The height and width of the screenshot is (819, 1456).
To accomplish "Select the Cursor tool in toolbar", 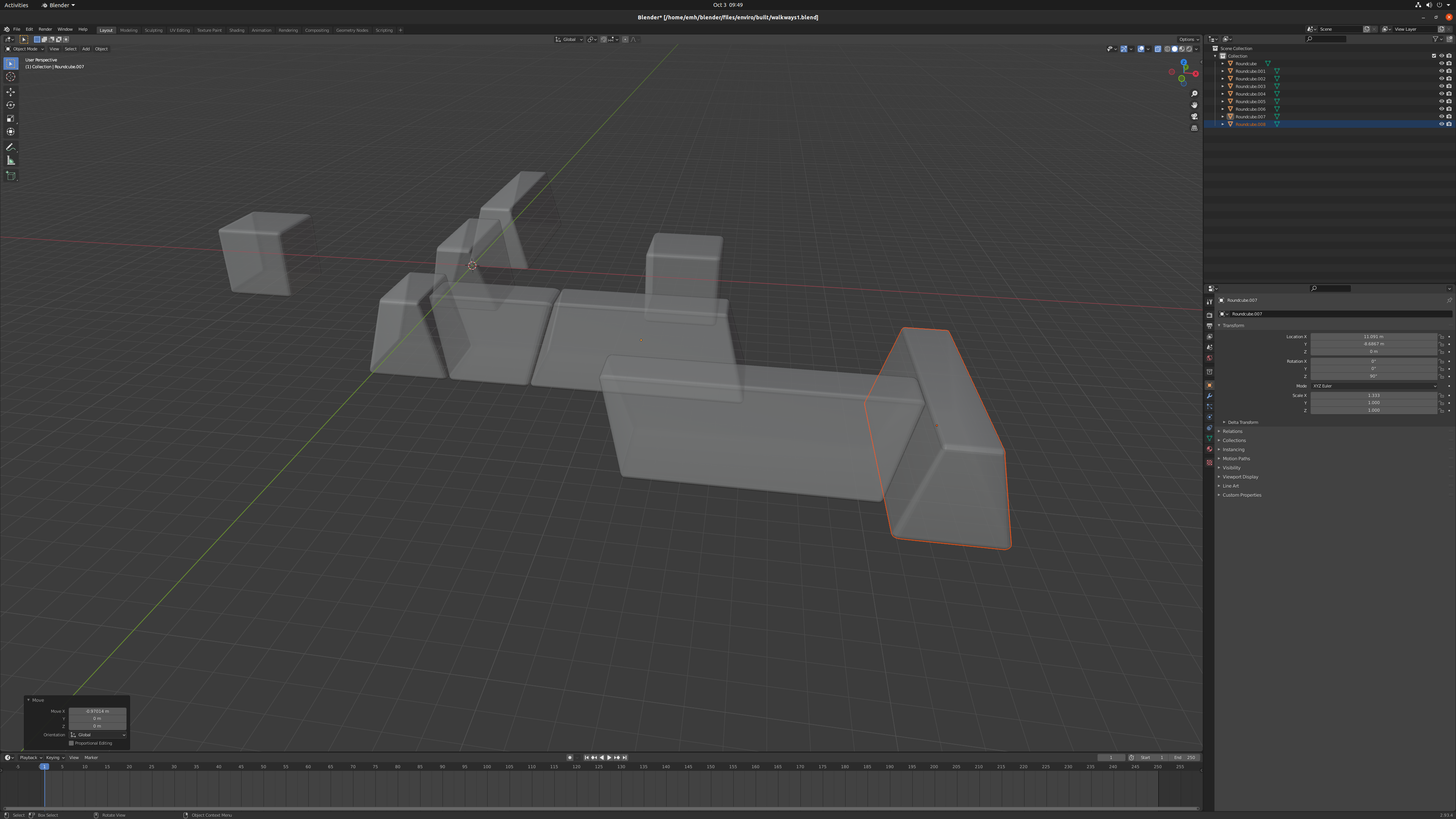I will [11, 77].
